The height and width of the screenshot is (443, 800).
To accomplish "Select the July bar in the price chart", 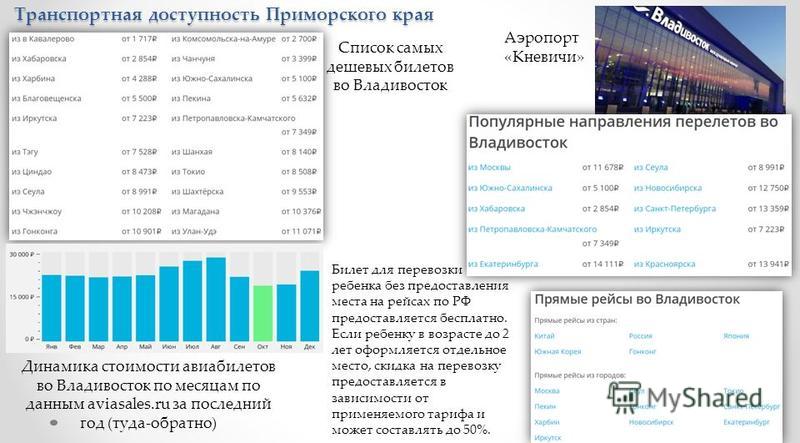I will (192, 301).
